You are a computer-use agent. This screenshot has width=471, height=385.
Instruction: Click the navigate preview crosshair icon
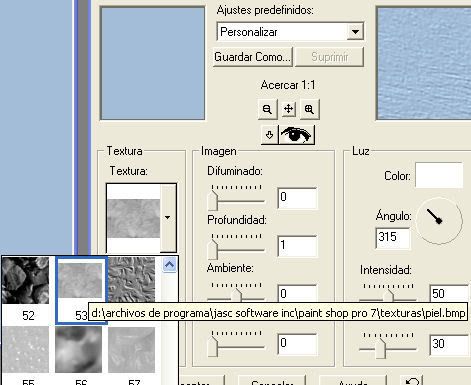pyautogui.click(x=288, y=109)
